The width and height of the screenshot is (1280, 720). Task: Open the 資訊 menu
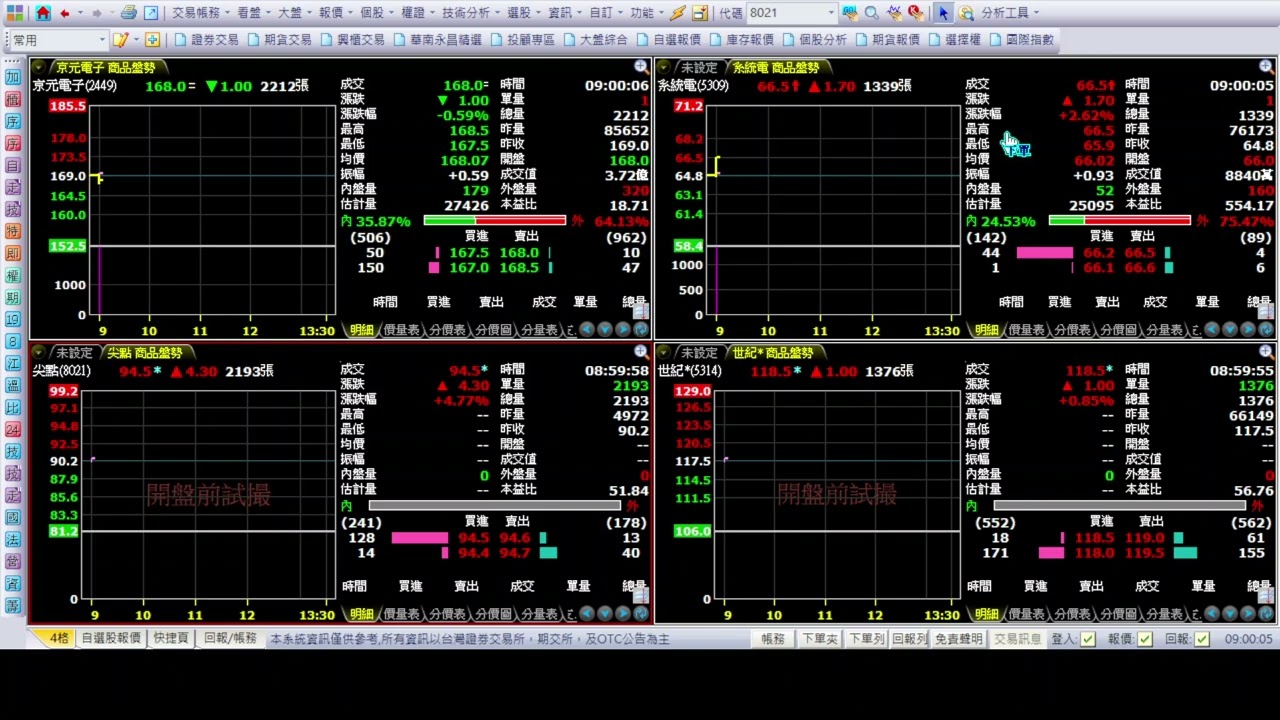565,13
